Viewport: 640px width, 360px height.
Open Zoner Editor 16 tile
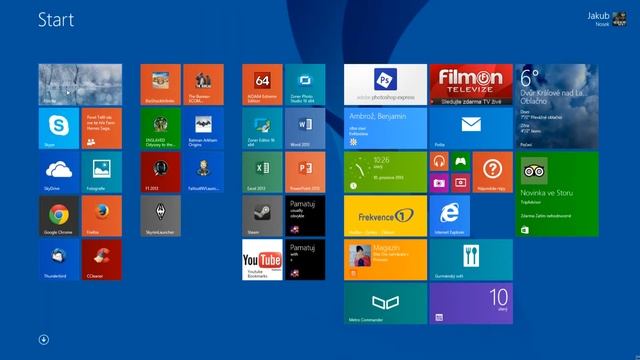click(262, 128)
